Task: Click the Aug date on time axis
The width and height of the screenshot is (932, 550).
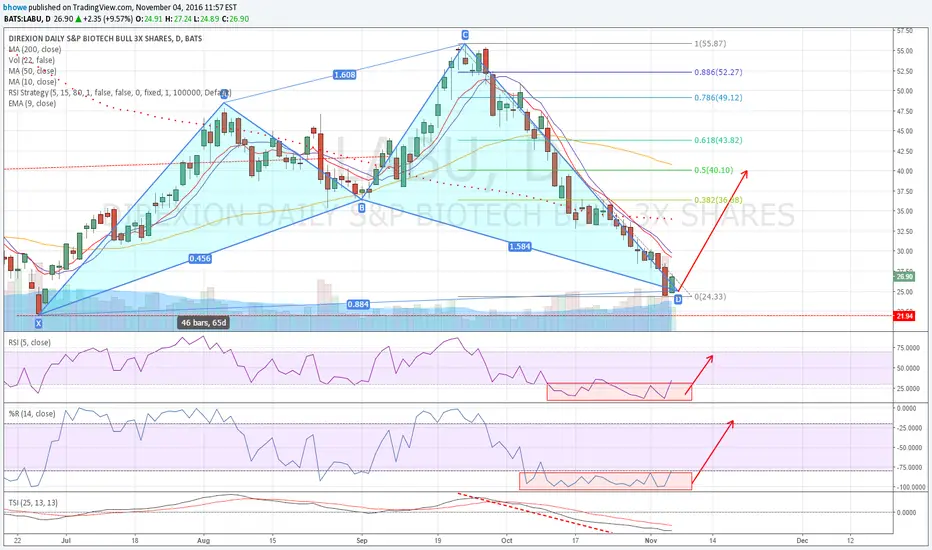Action: click(x=203, y=540)
